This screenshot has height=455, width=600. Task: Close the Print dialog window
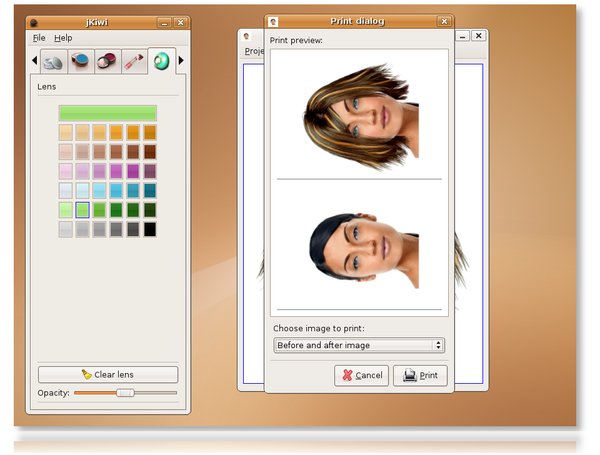(444, 22)
